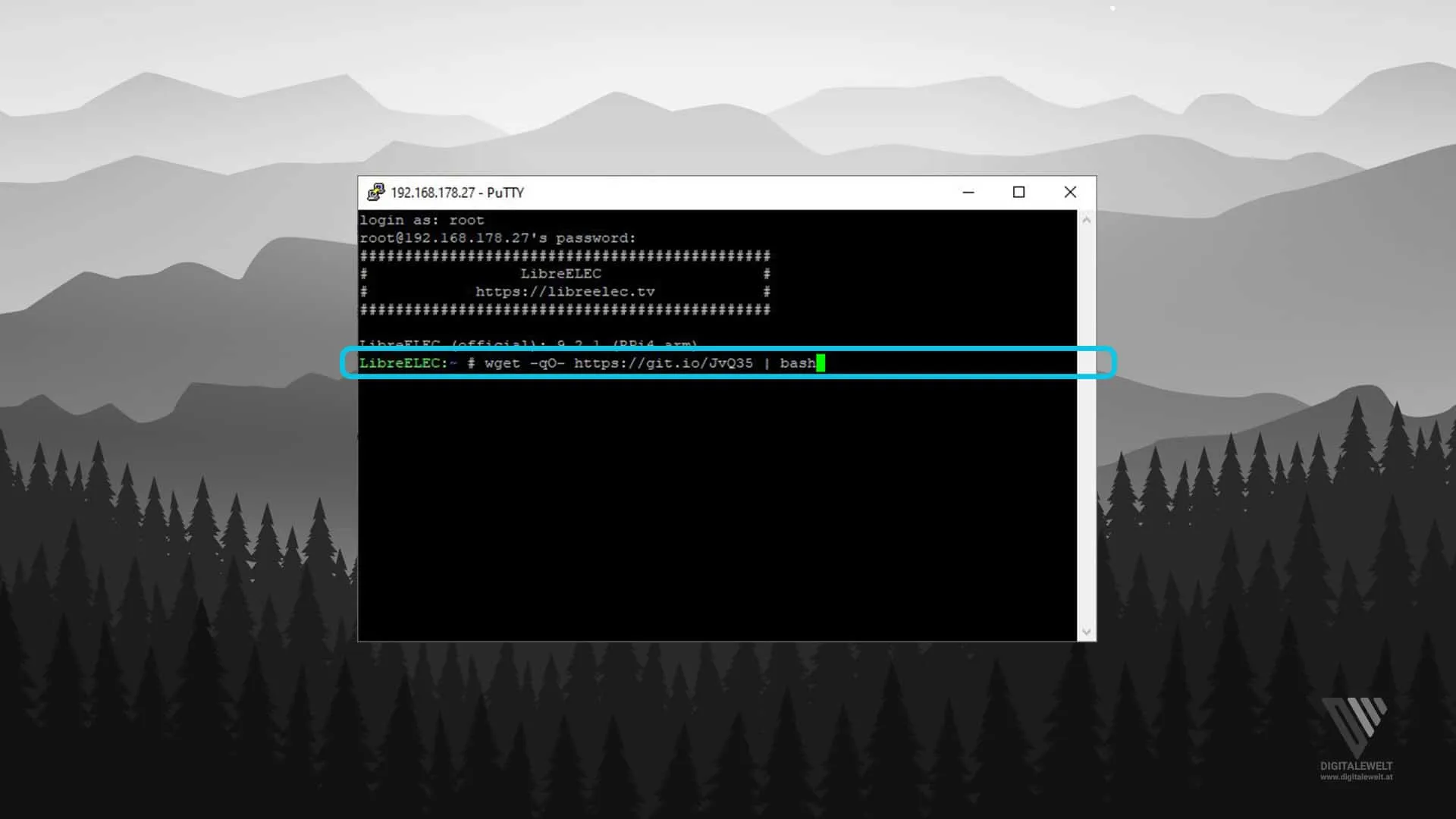Image resolution: width=1456 pixels, height=819 pixels.
Task: Click the root@192.168.178.27's password line
Action: [x=497, y=238]
